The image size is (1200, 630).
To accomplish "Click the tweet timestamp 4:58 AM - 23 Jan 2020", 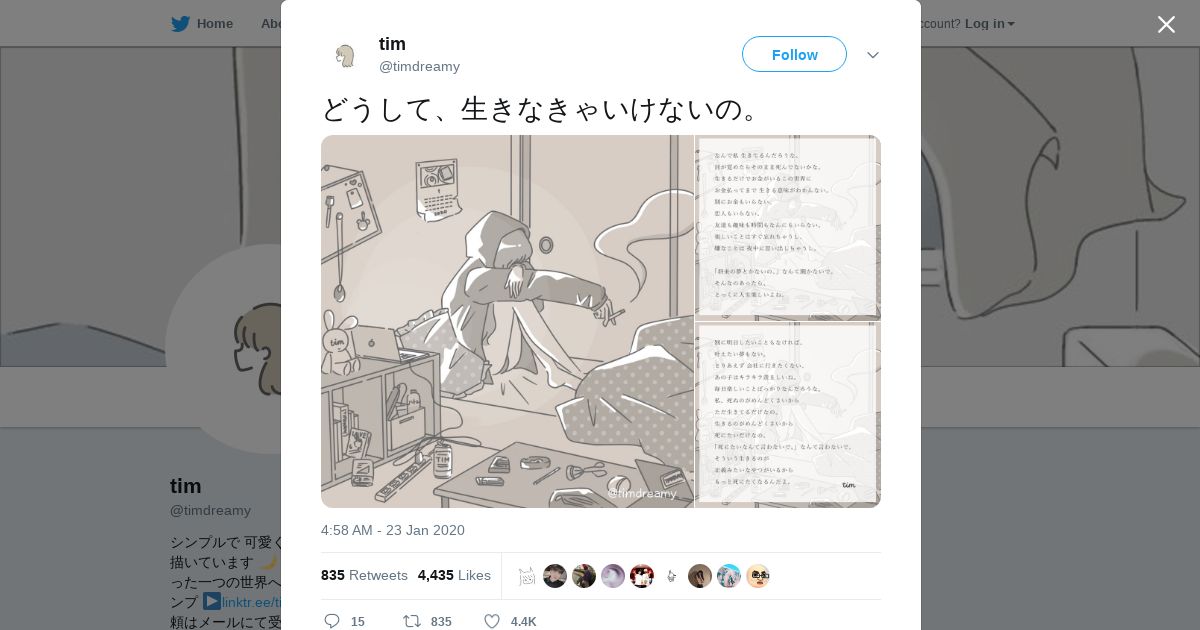I will point(393,530).
